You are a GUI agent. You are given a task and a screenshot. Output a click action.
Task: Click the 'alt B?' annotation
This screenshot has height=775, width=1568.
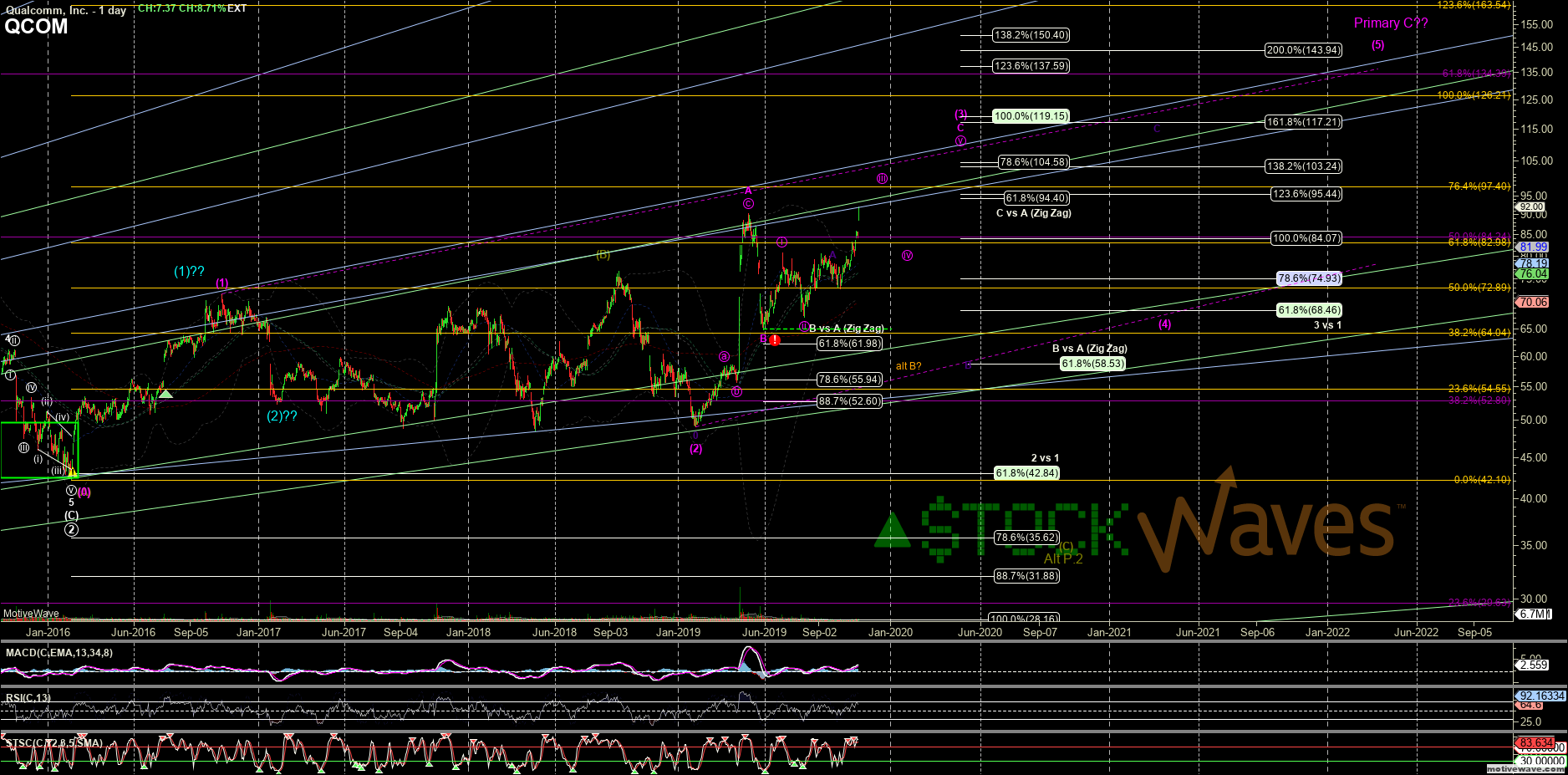tap(909, 366)
